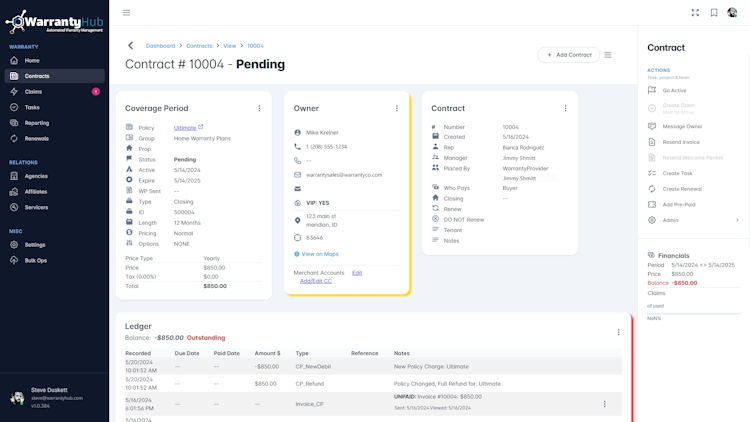
Task: Click View on Maps link
Action: click(x=320, y=254)
